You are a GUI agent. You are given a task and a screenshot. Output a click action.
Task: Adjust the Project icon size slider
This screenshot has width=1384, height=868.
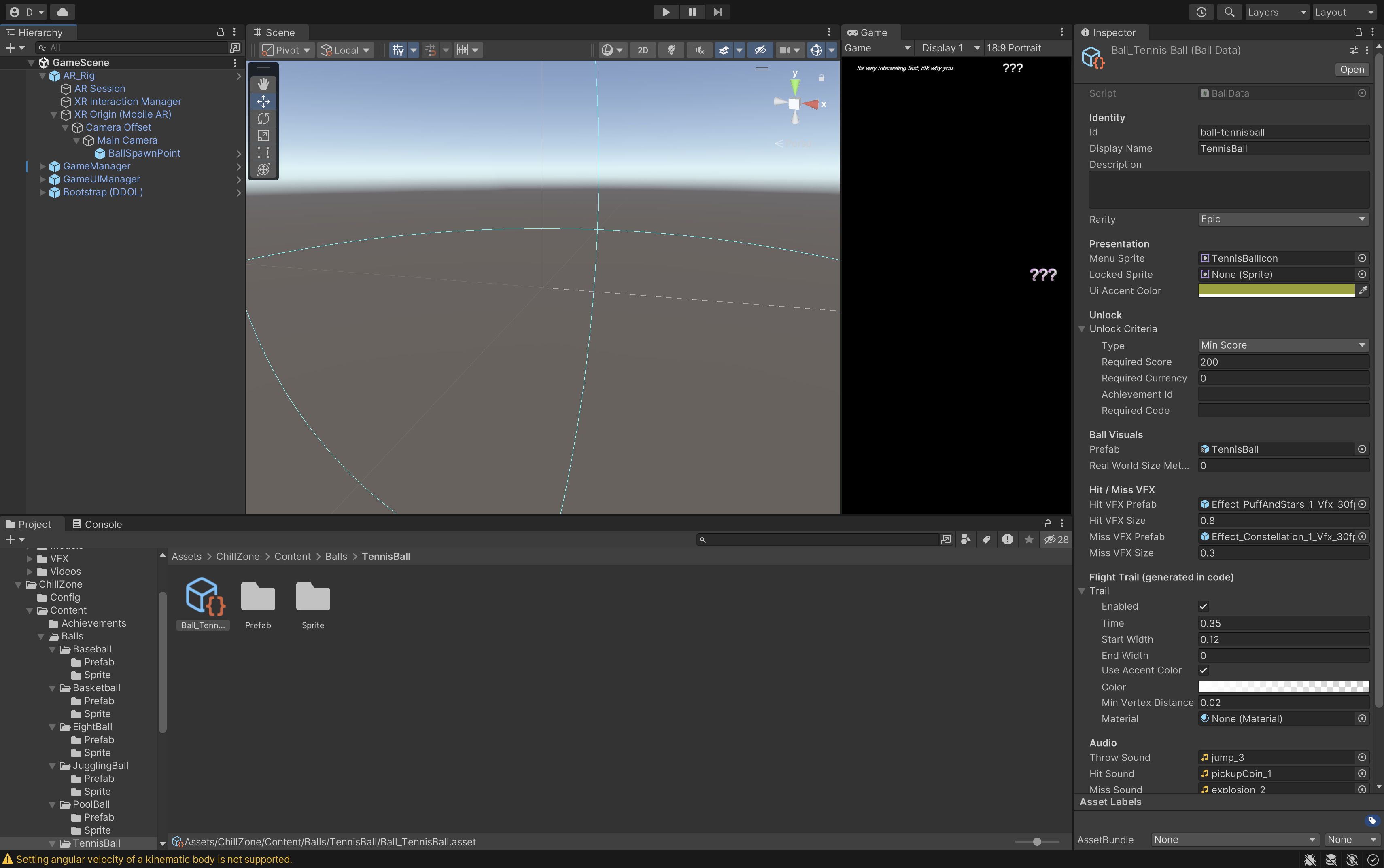[1036, 842]
